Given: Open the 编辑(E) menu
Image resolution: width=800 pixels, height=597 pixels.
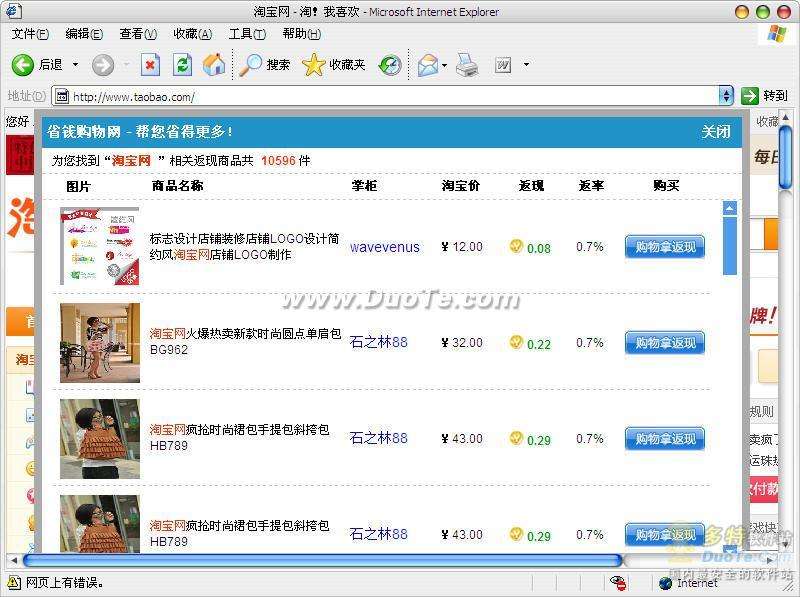Looking at the screenshot, I should pyautogui.click(x=84, y=34).
